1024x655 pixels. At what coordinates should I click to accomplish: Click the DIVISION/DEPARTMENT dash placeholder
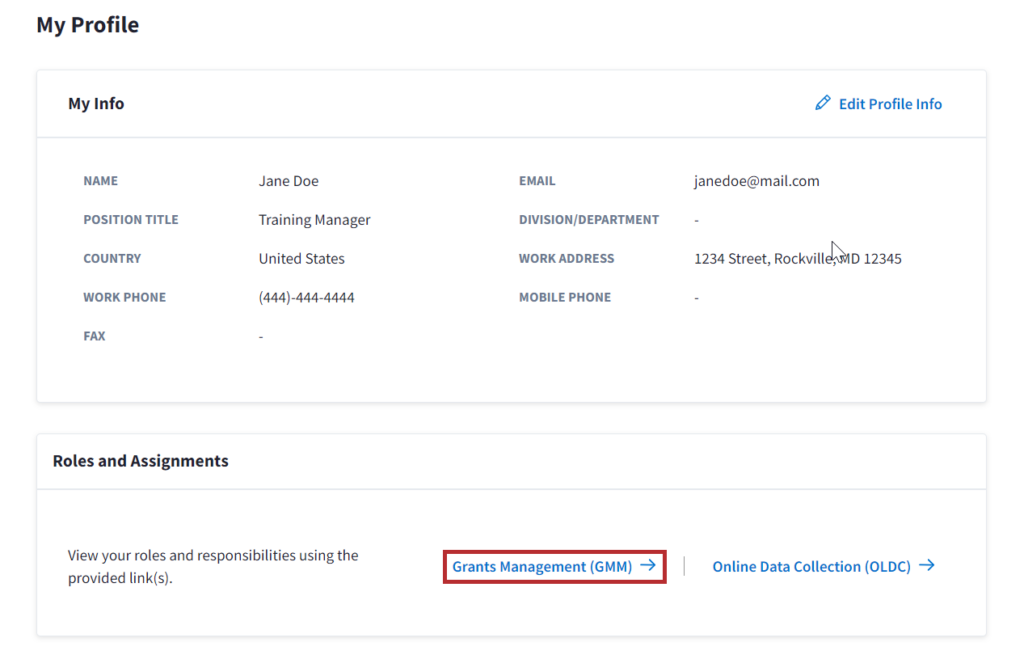pyautogui.click(x=696, y=219)
